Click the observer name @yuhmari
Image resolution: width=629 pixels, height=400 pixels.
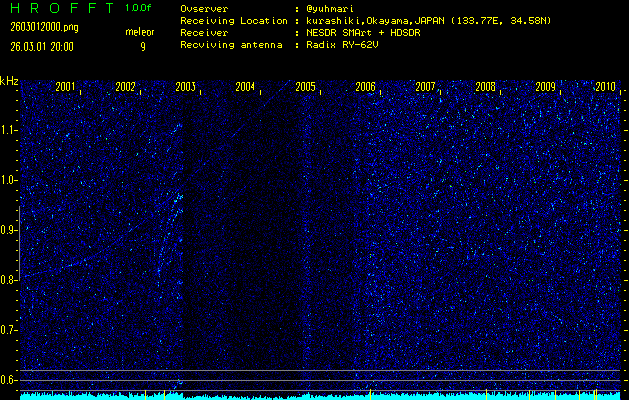[x=330, y=9]
